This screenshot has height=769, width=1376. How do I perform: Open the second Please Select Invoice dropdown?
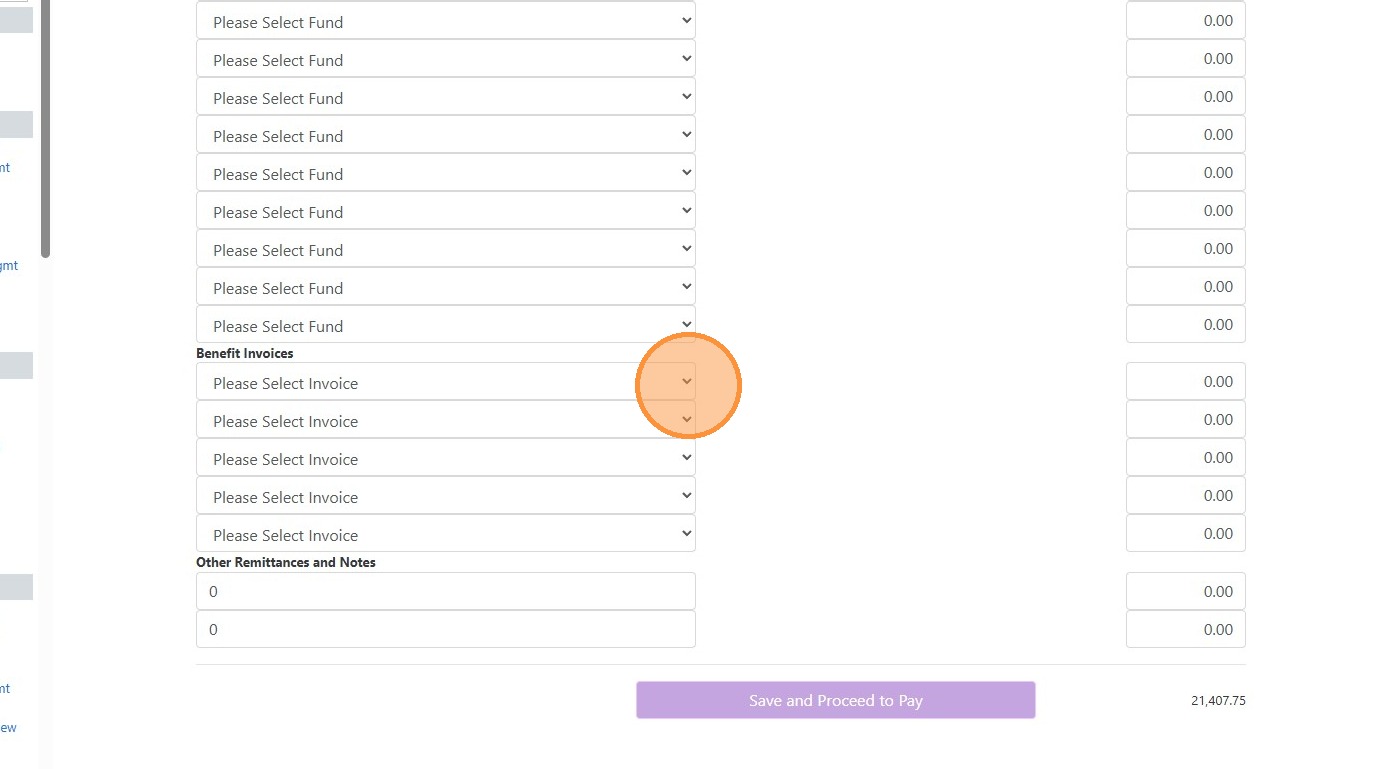(445, 421)
